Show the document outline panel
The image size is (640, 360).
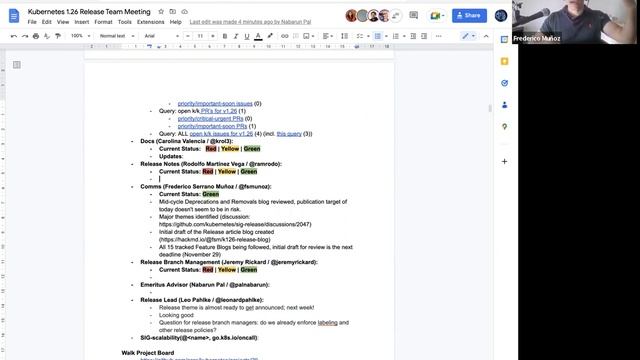click(x=17, y=64)
